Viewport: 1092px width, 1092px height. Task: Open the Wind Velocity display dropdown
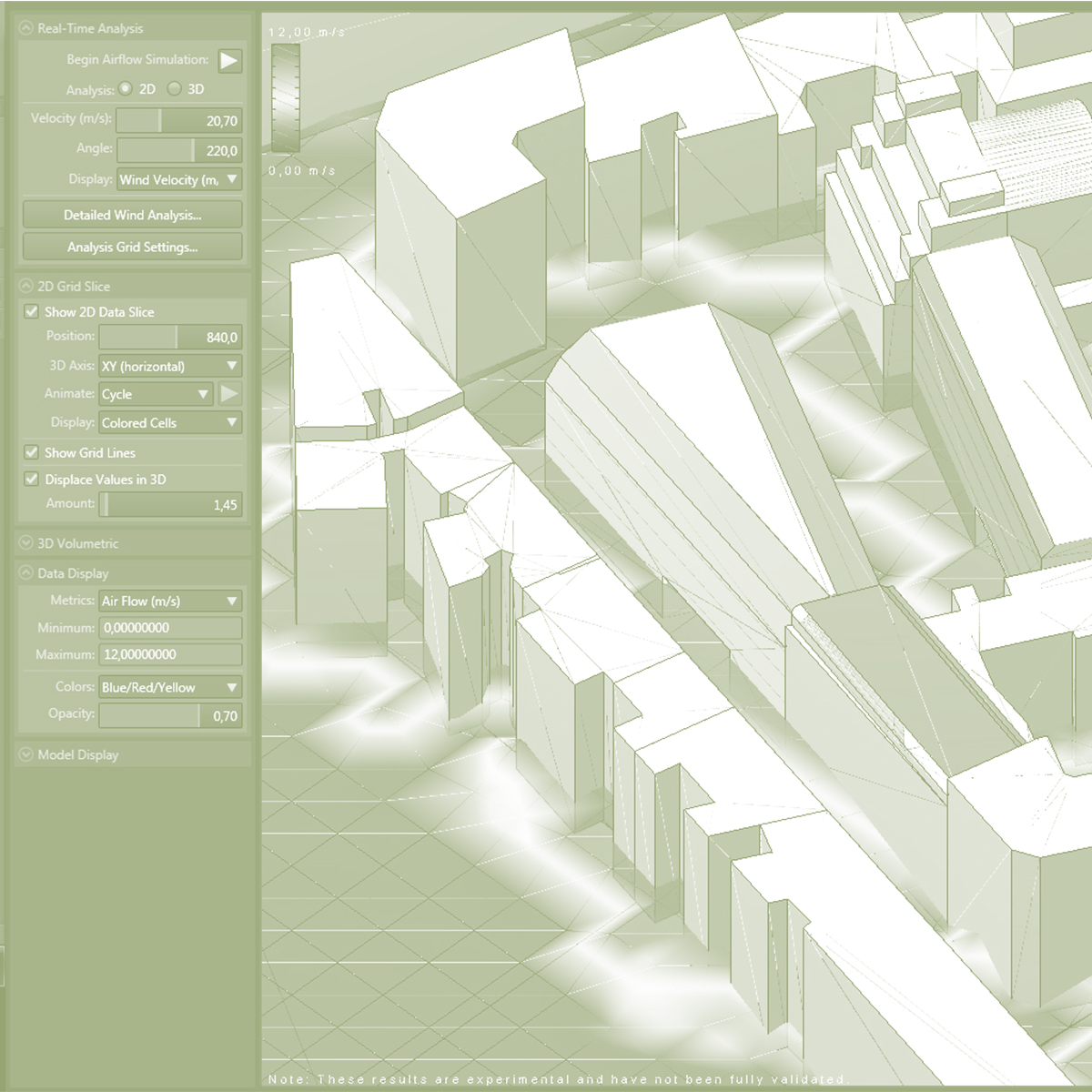click(x=179, y=180)
